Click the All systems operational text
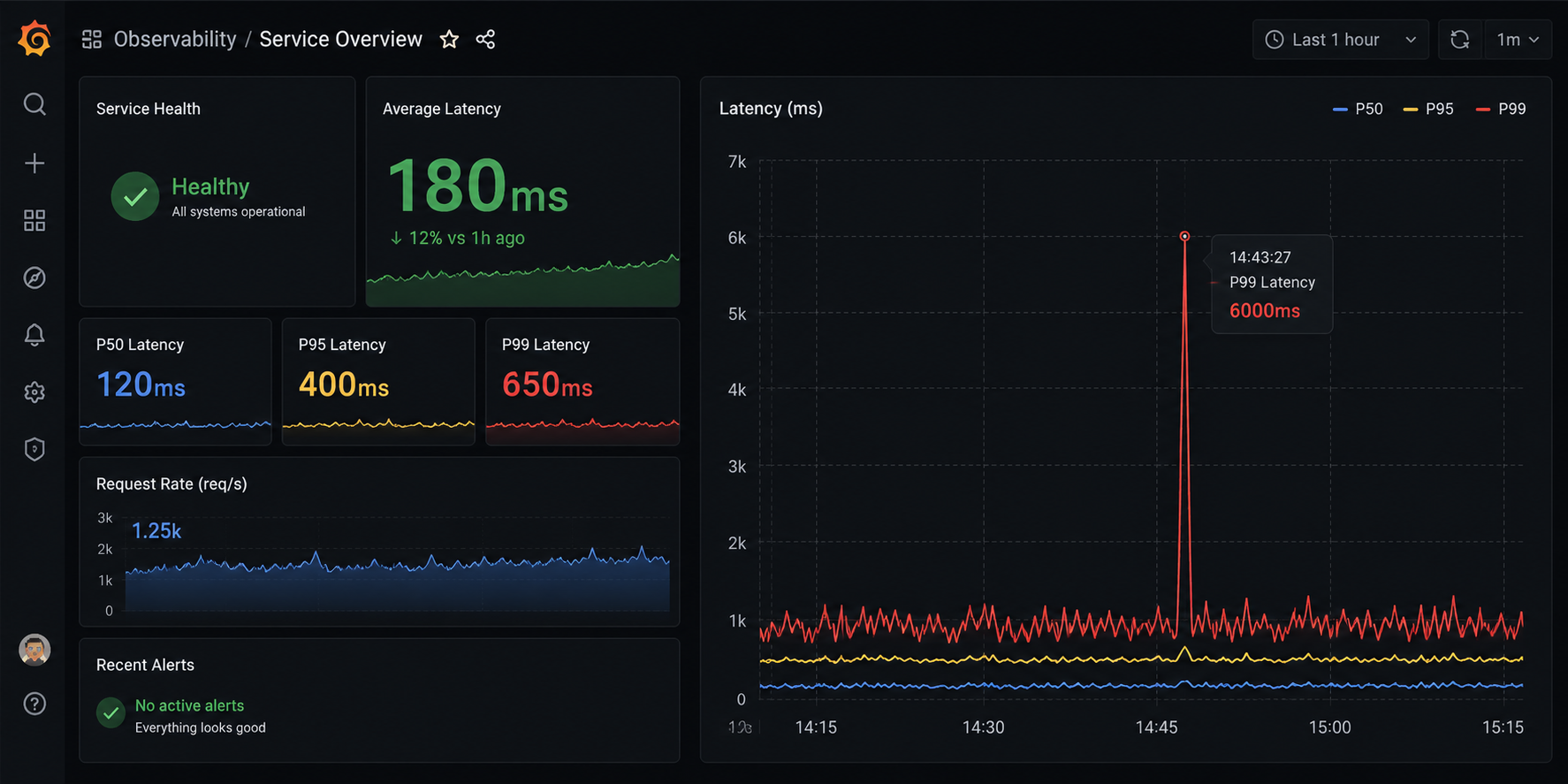Viewport: 1568px width, 784px height. tap(239, 211)
